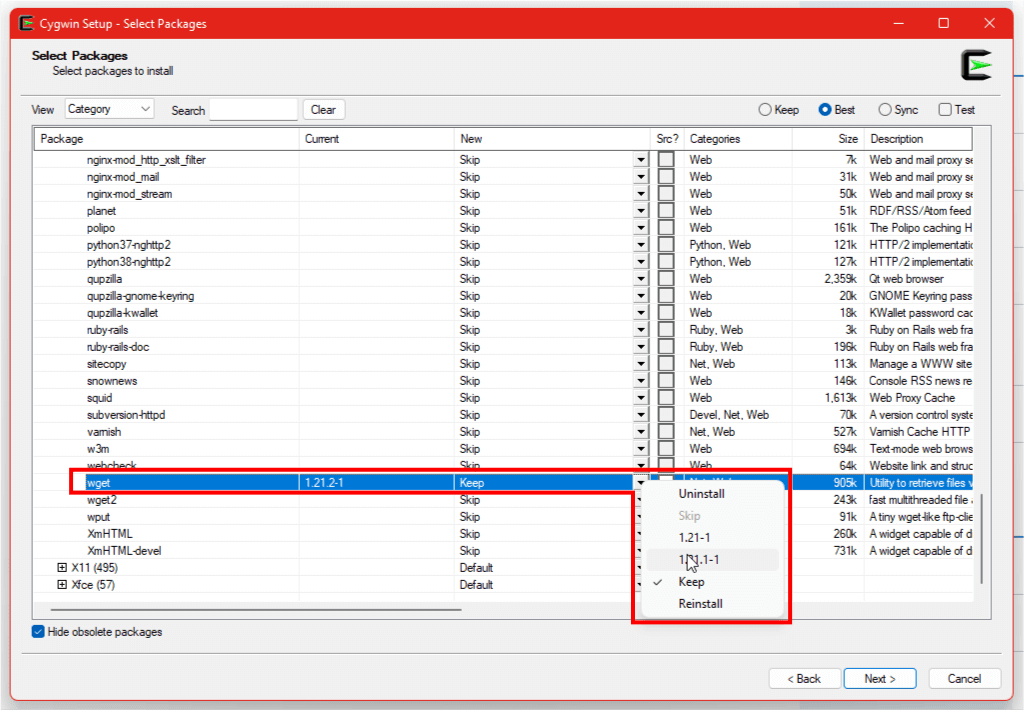Maximize the Cygwin Setup window
Image resolution: width=1024 pixels, height=710 pixels.
pyautogui.click(x=944, y=24)
